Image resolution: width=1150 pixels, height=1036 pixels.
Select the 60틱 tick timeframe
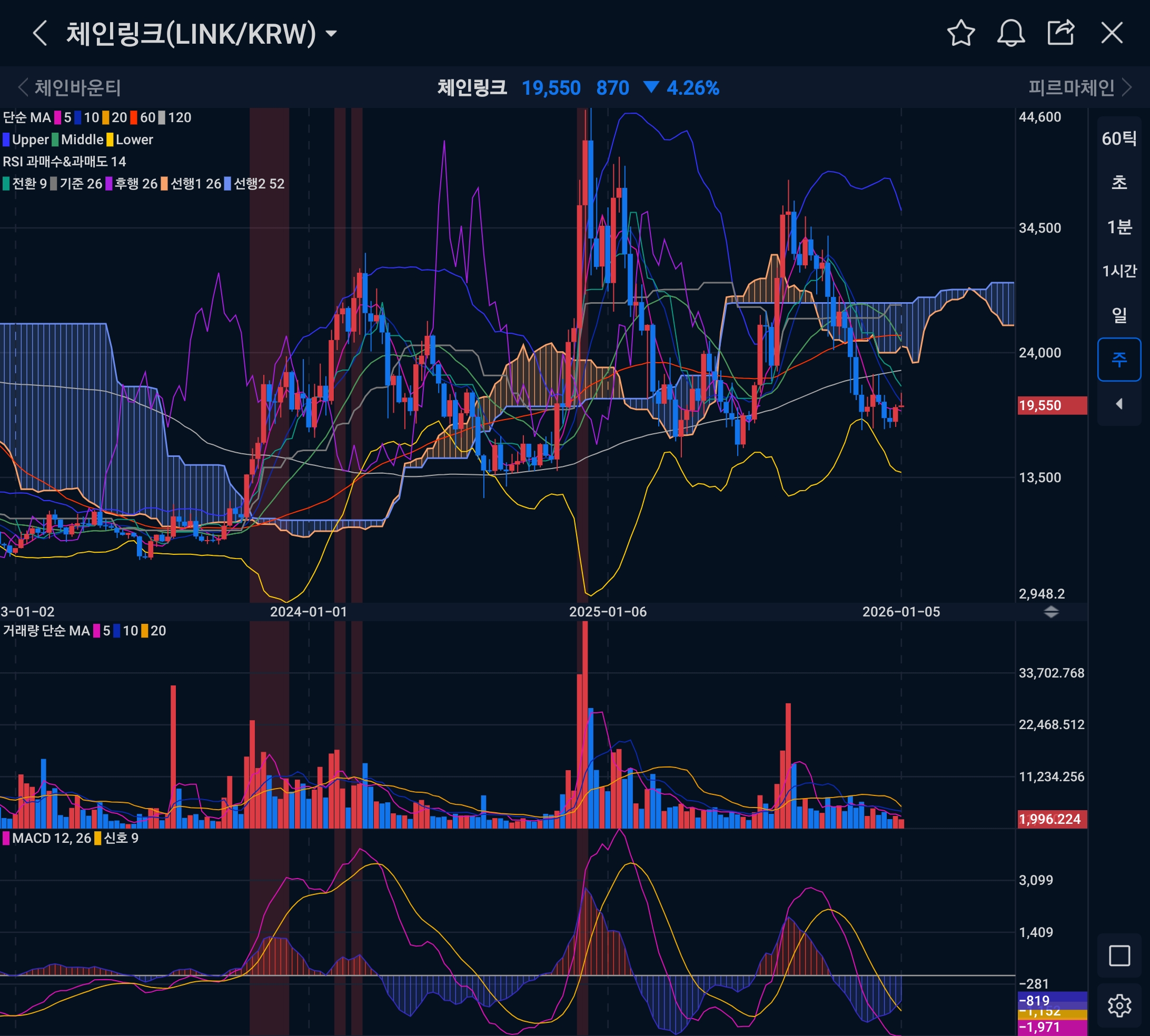click(x=1119, y=138)
